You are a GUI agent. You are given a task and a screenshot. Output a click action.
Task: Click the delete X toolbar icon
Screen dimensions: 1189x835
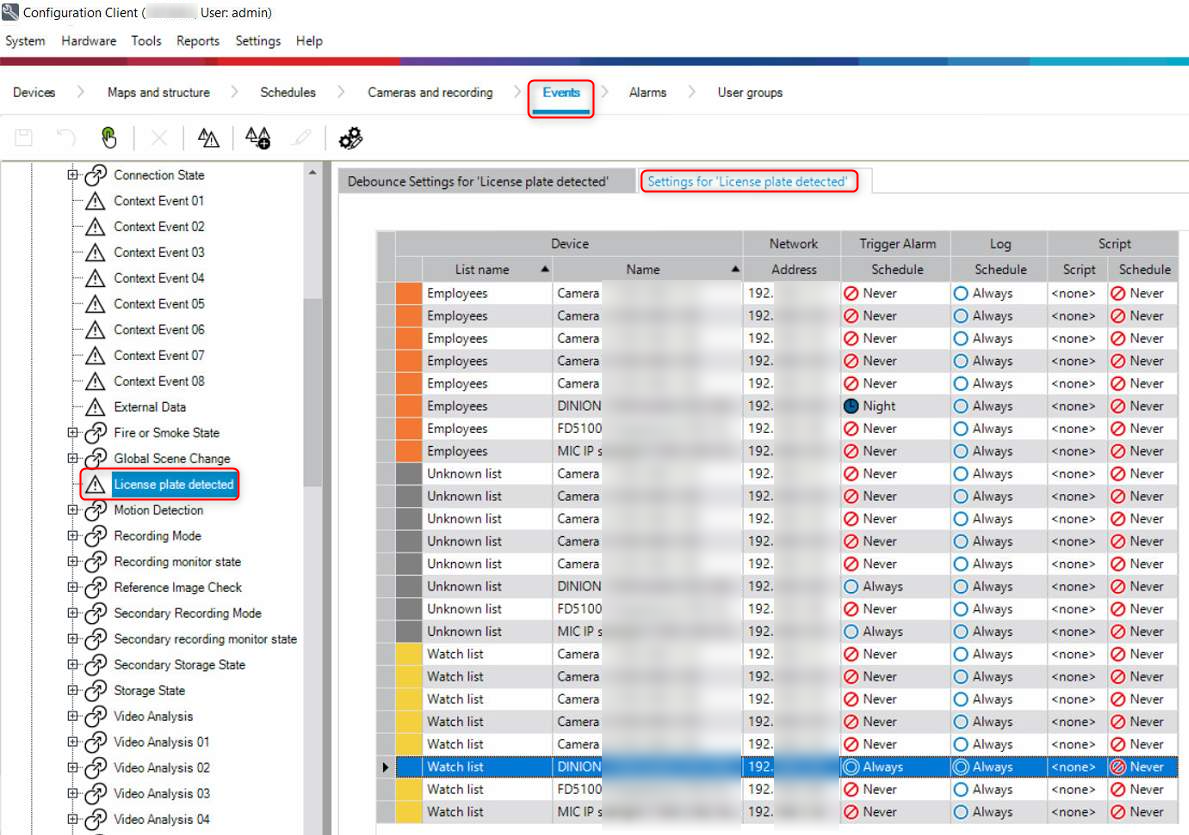159,138
